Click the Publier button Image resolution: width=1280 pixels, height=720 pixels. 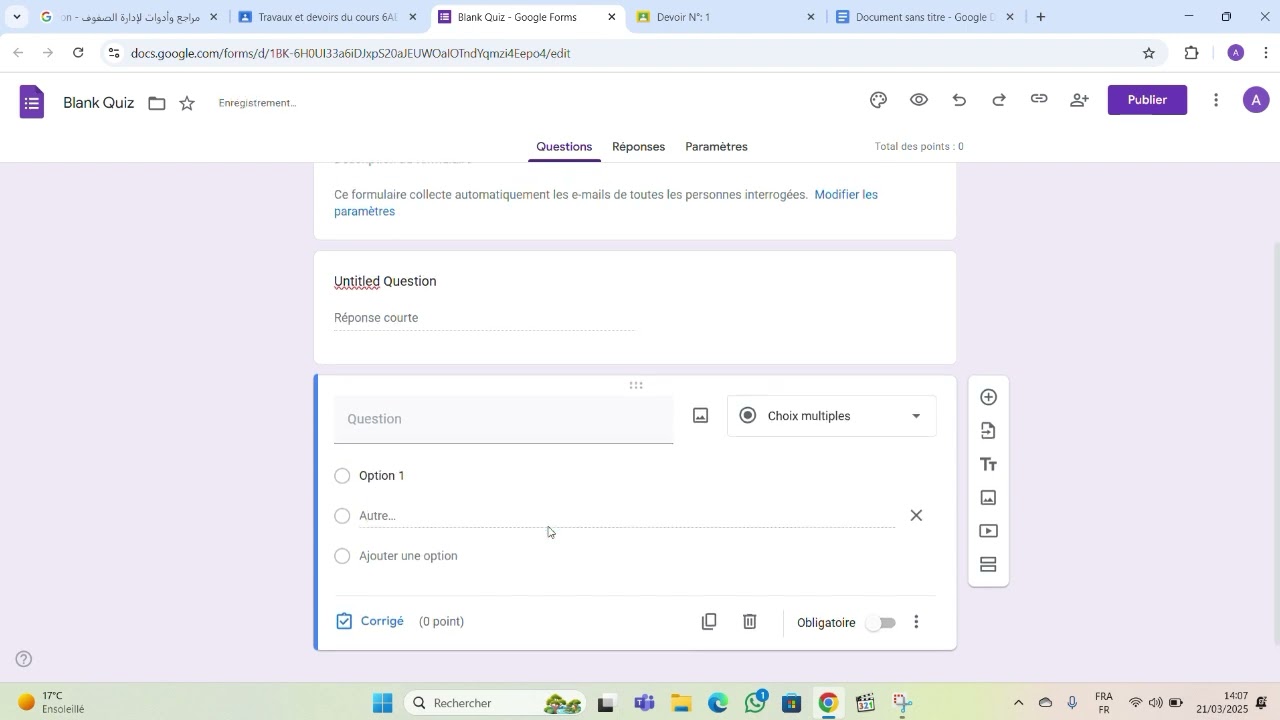click(x=1147, y=100)
